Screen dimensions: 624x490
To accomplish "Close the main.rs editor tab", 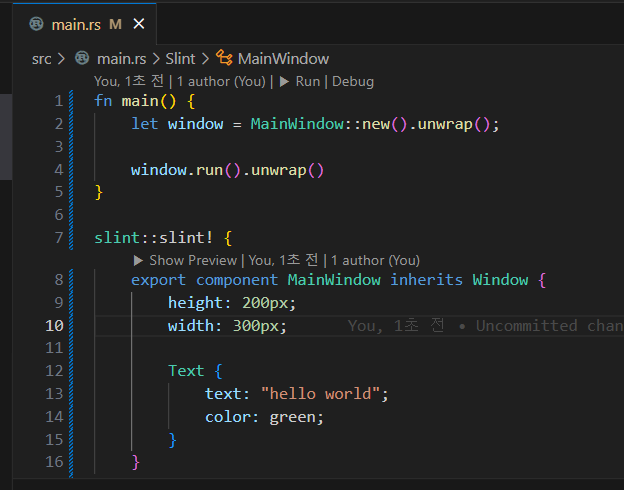I will [138, 24].
